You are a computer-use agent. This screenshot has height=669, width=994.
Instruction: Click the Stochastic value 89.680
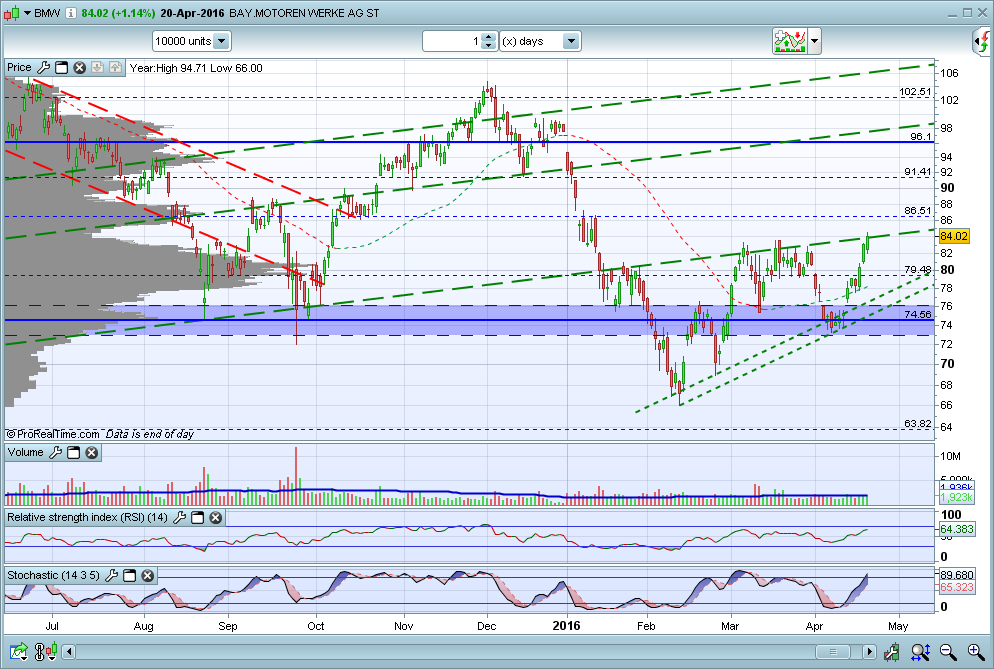[x=956, y=575]
